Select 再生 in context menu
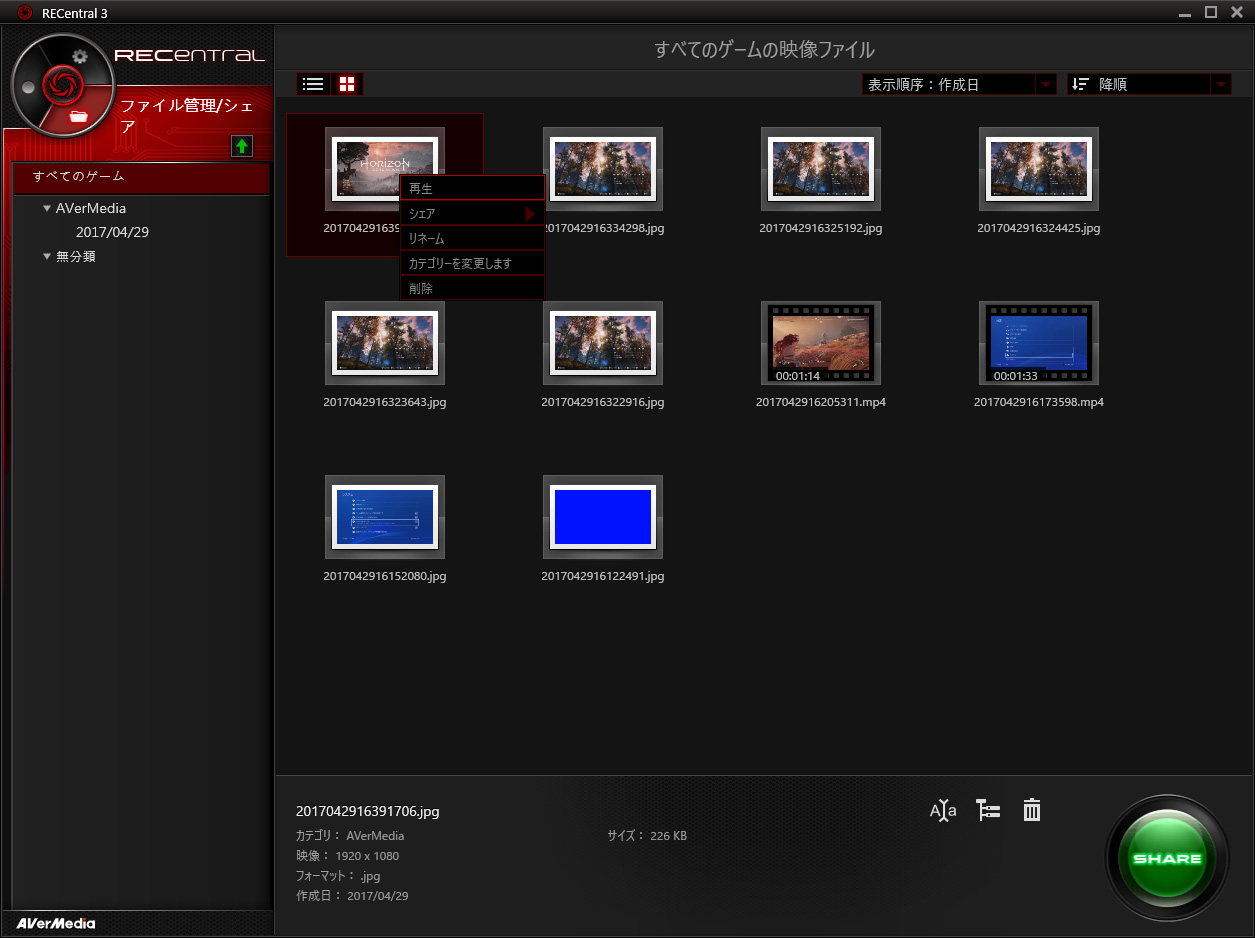 pos(472,188)
